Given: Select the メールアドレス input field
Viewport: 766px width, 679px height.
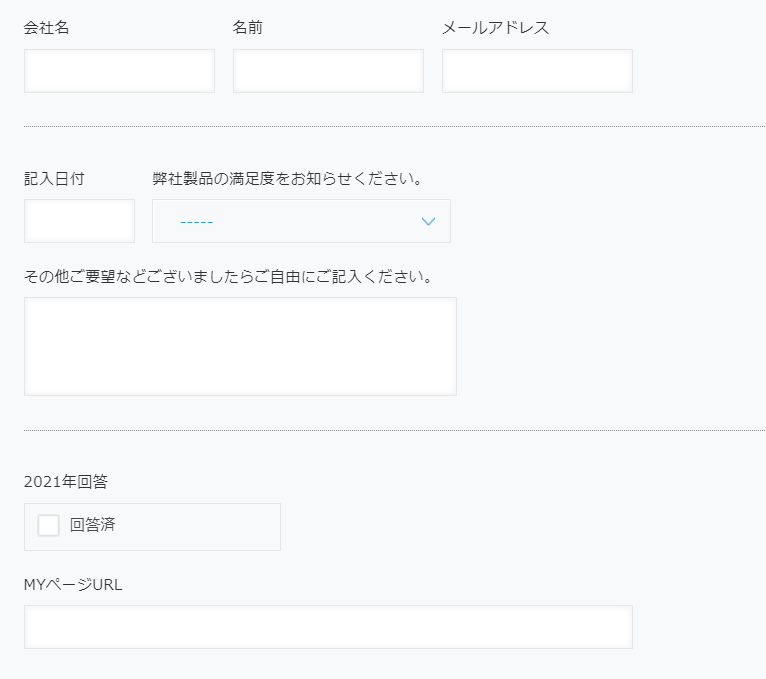Looking at the screenshot, I should (537, 71).
